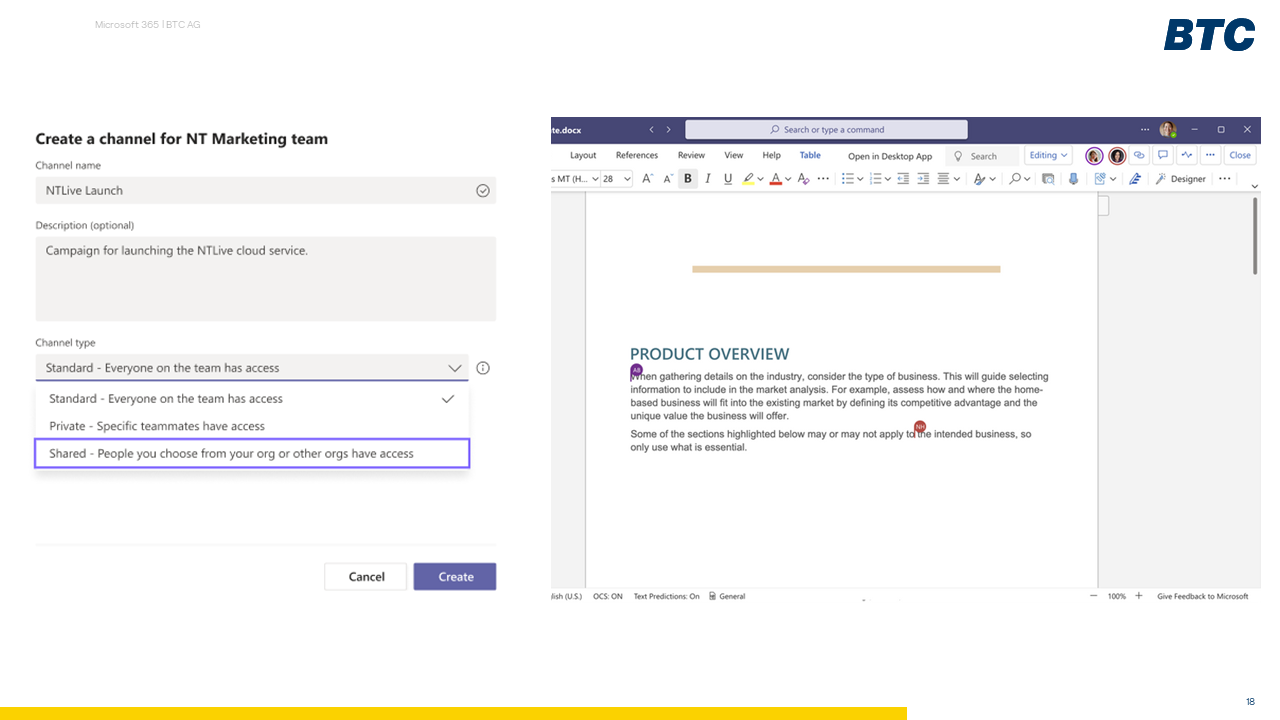
Task: Expand numbering style dropdown arrow
Action: coord(888,180)
